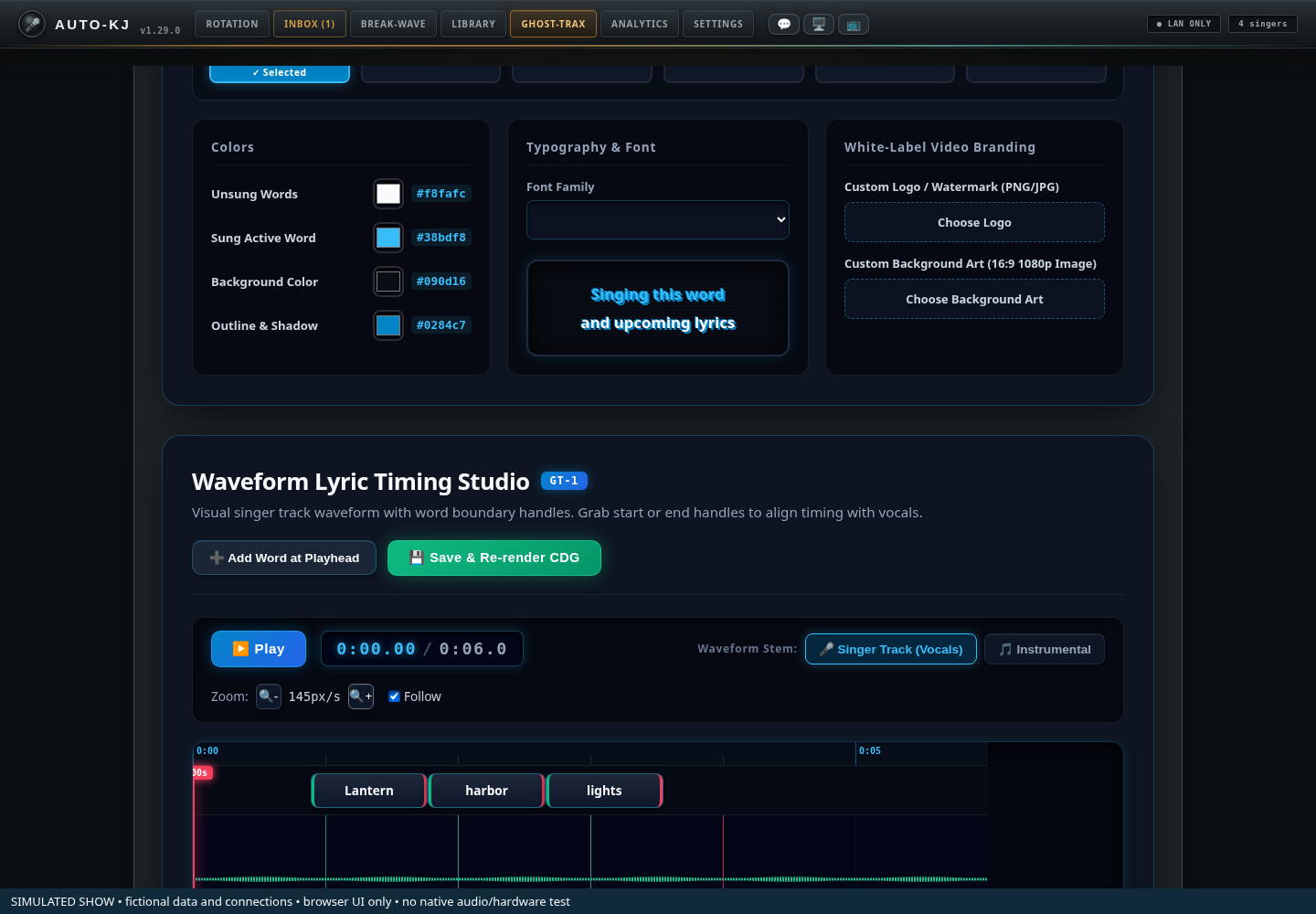Zoom in the waveform with magnifier plus
This screenshot has width=1316, height=914.
[361, 696]
